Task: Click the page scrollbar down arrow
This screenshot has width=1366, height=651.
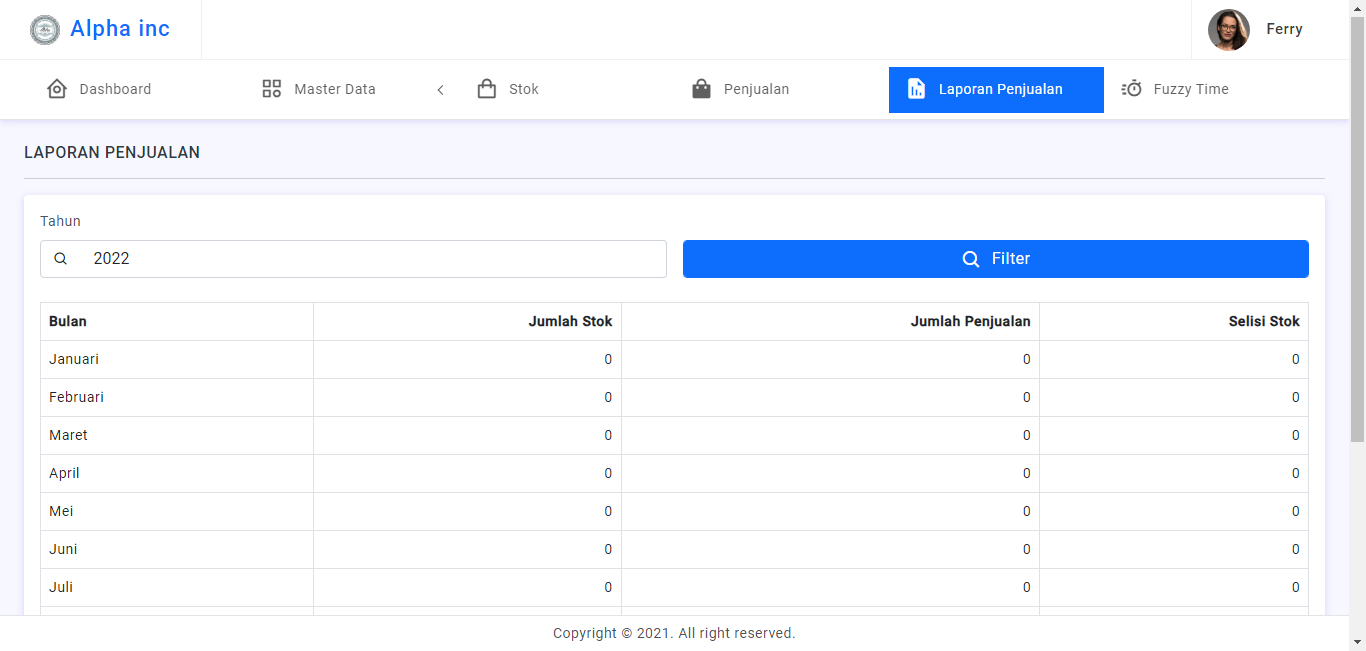Action: pyautogui.click(x=1357, y=641)
